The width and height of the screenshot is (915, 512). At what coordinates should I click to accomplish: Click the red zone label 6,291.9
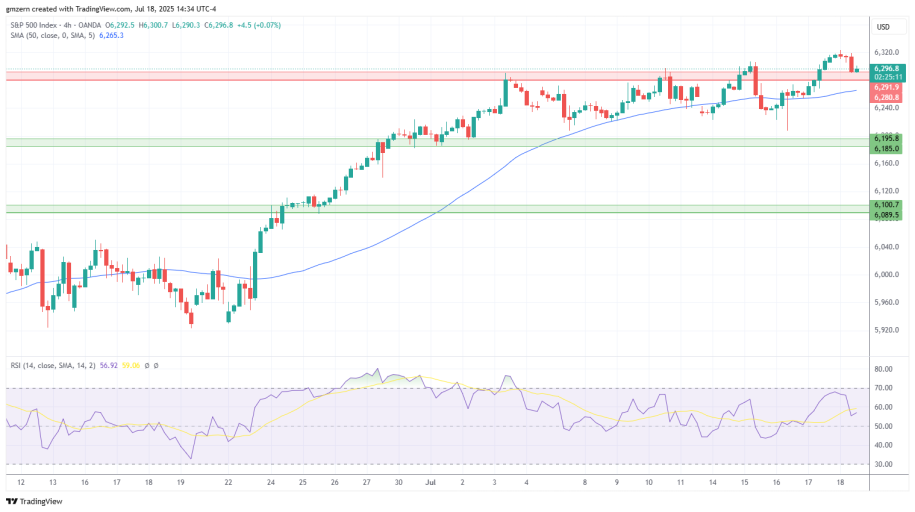tap(886, 88)
